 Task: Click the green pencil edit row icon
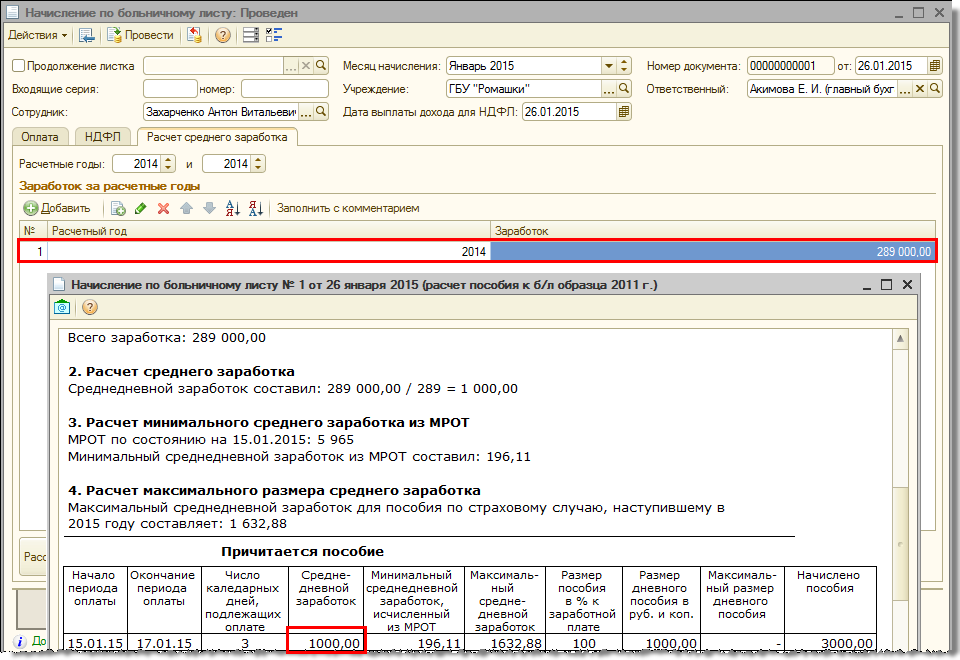click(x=140, y=208)
